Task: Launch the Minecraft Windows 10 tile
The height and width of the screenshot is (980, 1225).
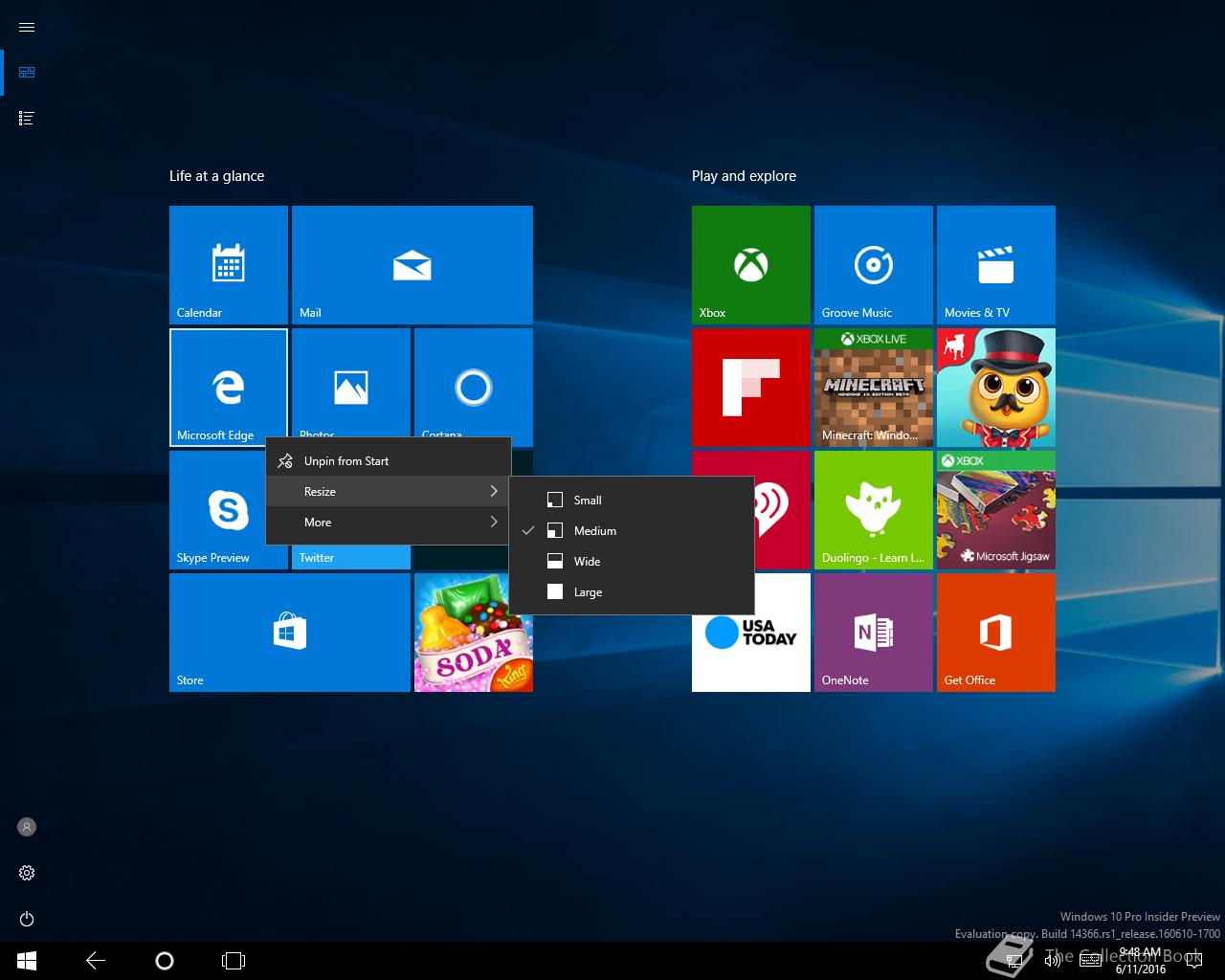Action: 874,388
